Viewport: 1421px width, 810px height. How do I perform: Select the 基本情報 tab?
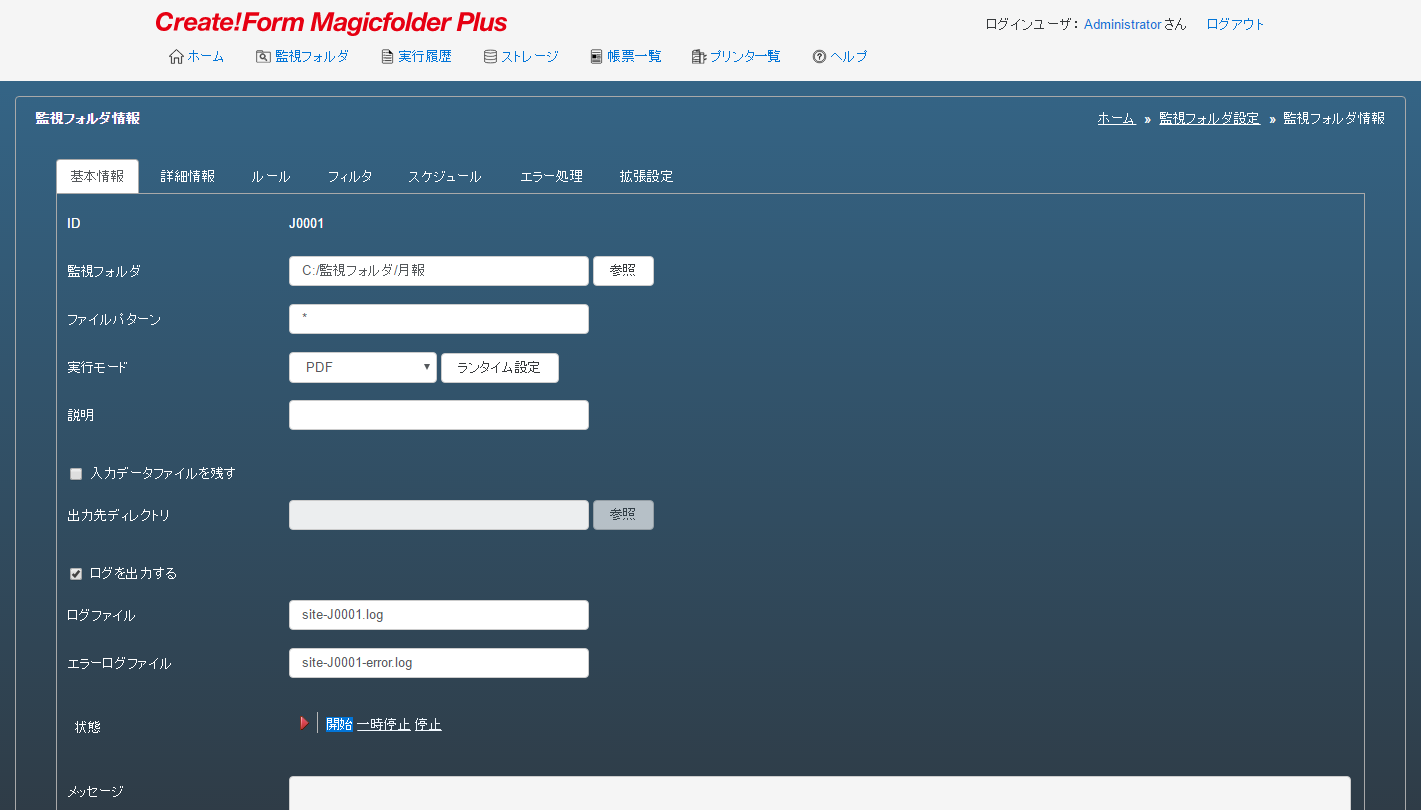97,176
